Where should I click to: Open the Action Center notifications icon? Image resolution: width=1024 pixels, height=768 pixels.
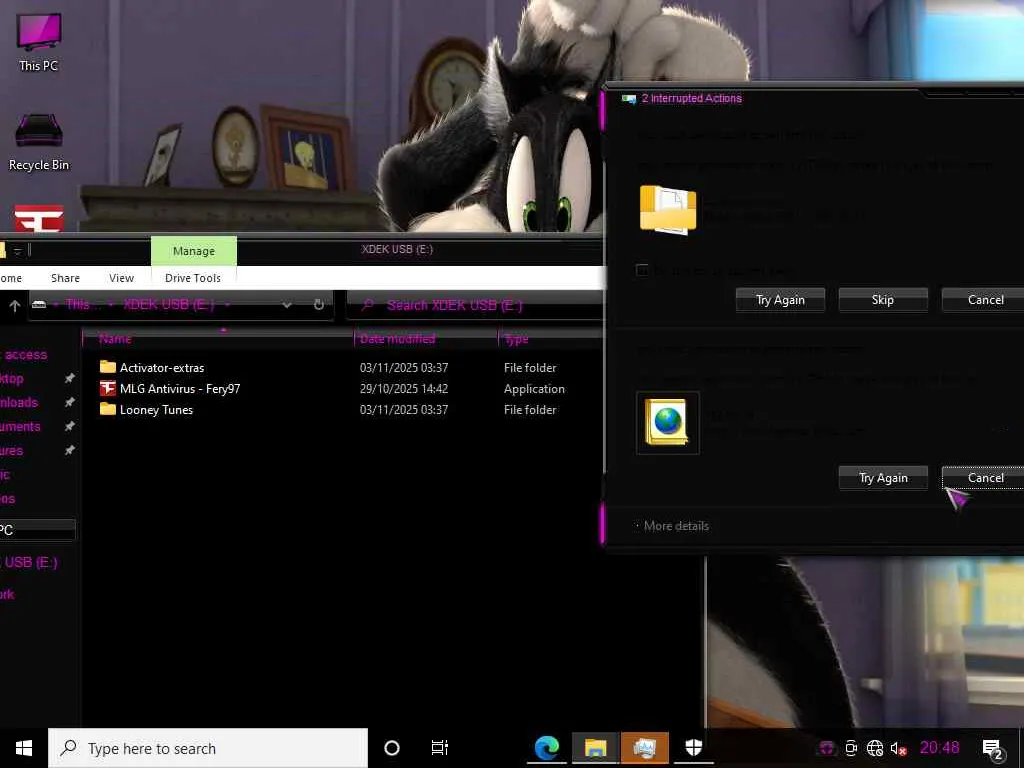(x=993, y=749)
